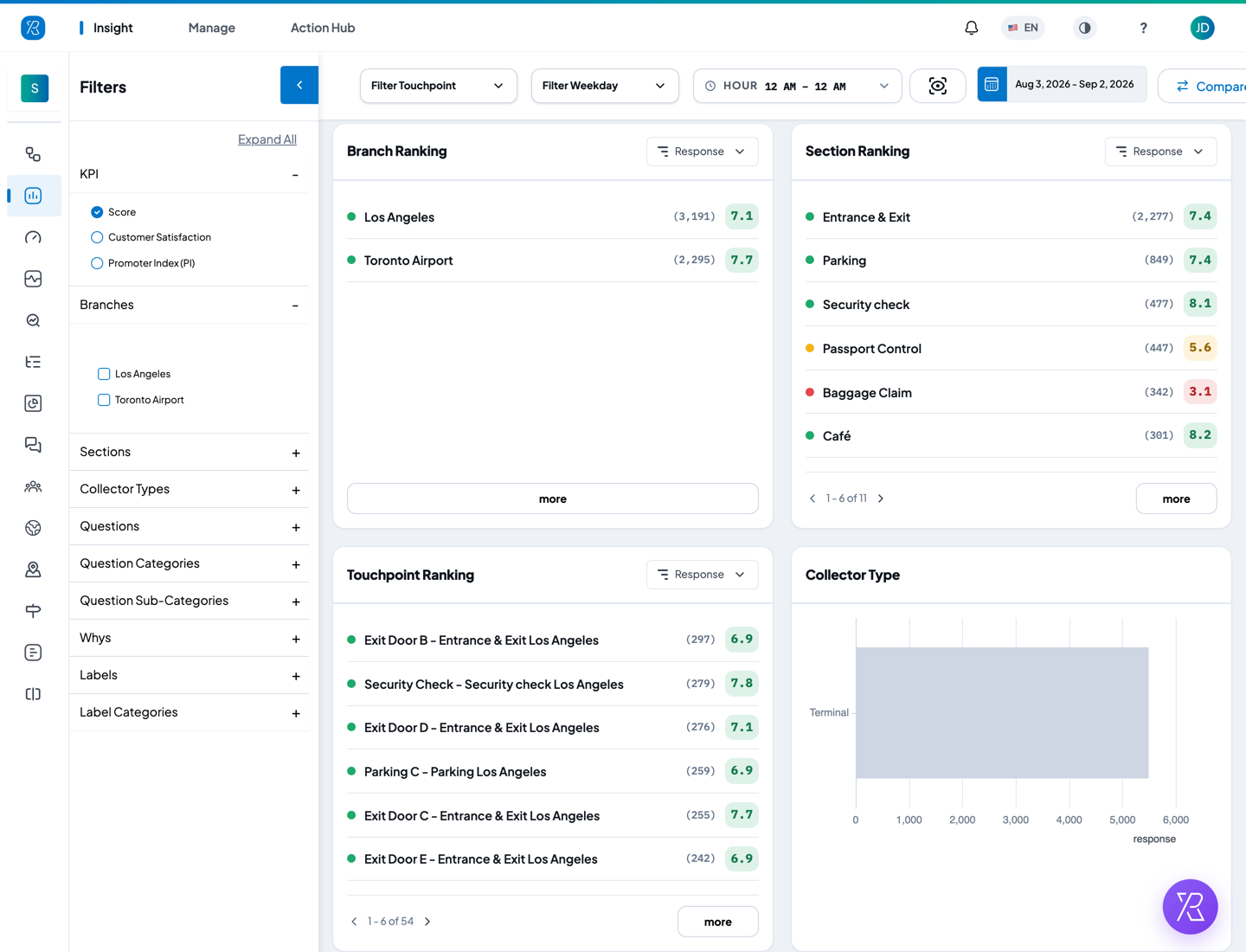The width and height of the screenshot is (1246, 952).
Task: Open the chat comments sidebar icon
Action: pos(33,445)
